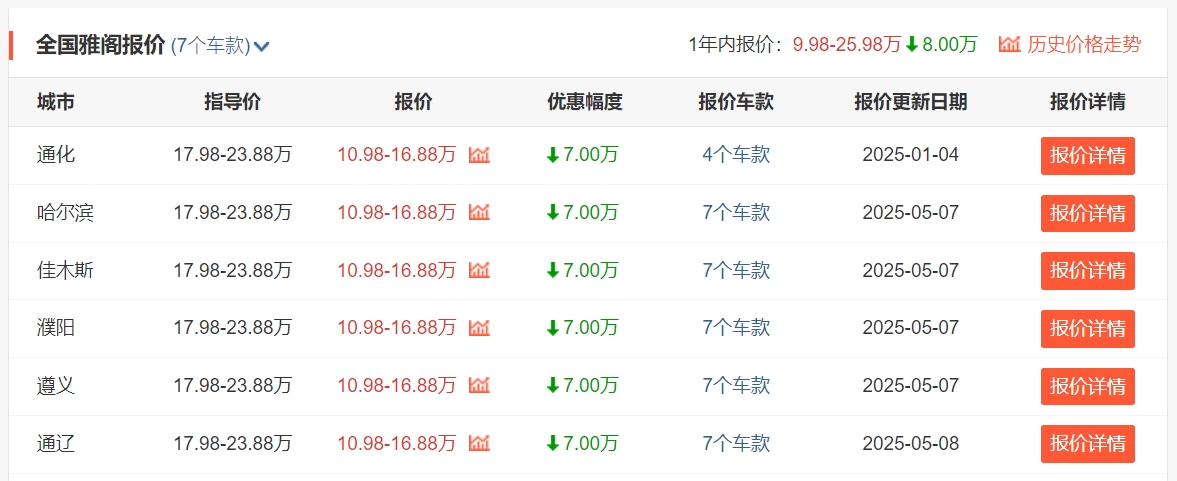Viewport: 1177px width, 481px height.
Task: Click 报价详情 button for 通辽
Action: 1088,443
